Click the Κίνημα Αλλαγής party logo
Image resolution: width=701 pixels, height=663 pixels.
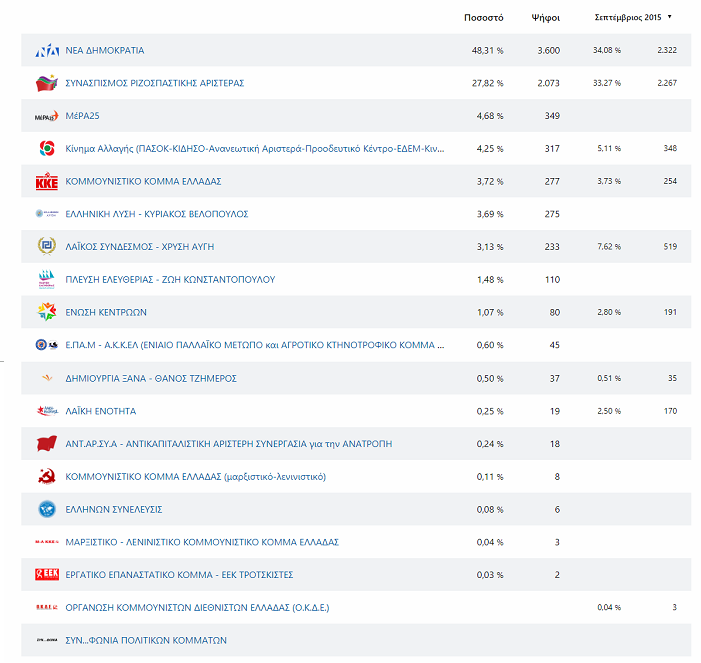47,149
